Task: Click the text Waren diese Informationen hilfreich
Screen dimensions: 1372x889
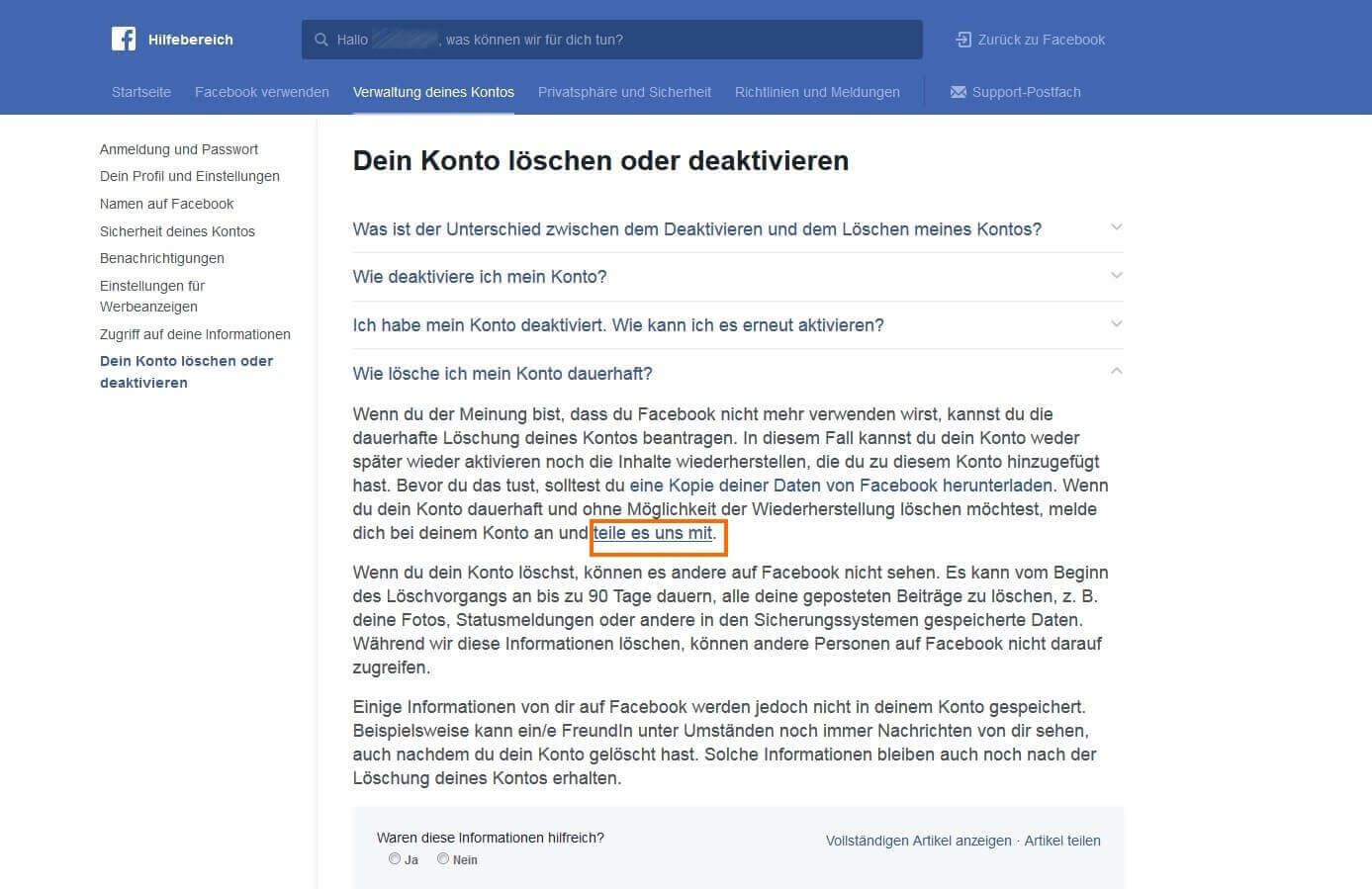Action: 491,838
